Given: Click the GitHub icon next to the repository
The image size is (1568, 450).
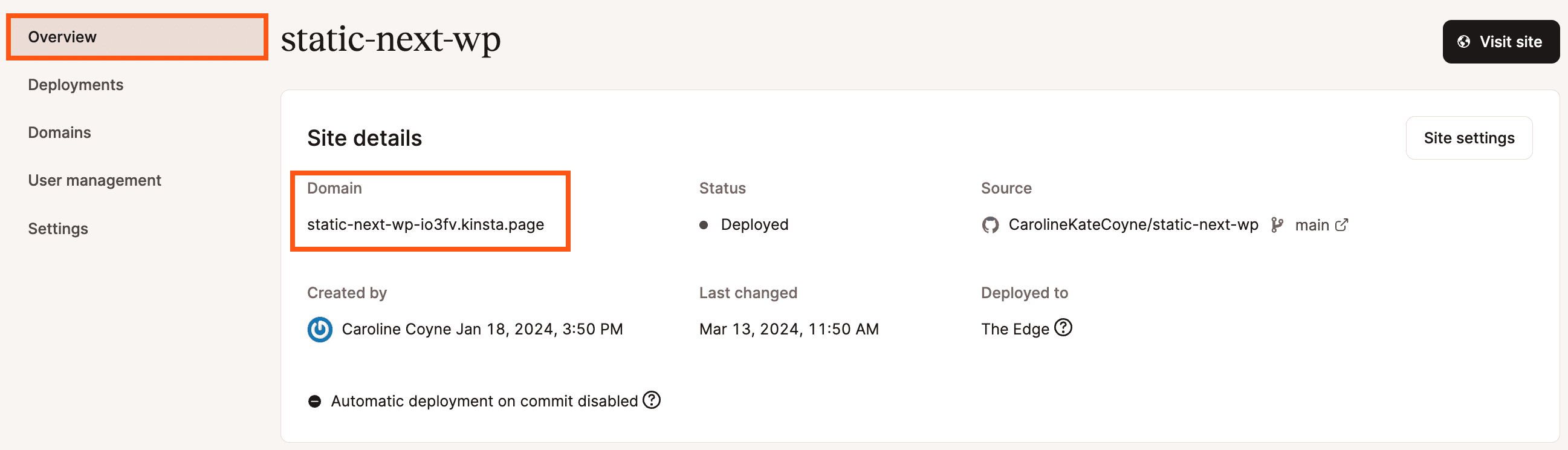Looking at the screenshot, I should coord(990,226).
